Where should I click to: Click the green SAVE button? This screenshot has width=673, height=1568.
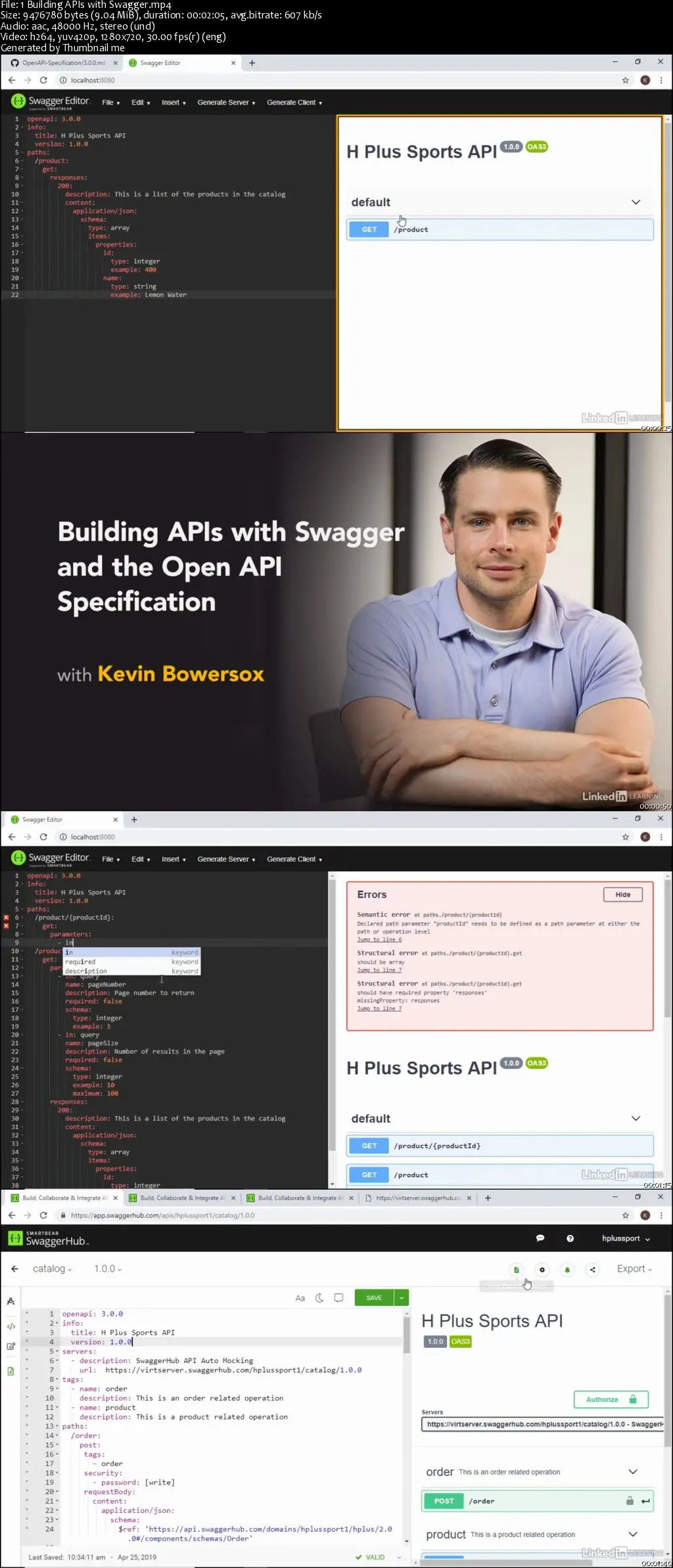click(x=374, y=1297)
